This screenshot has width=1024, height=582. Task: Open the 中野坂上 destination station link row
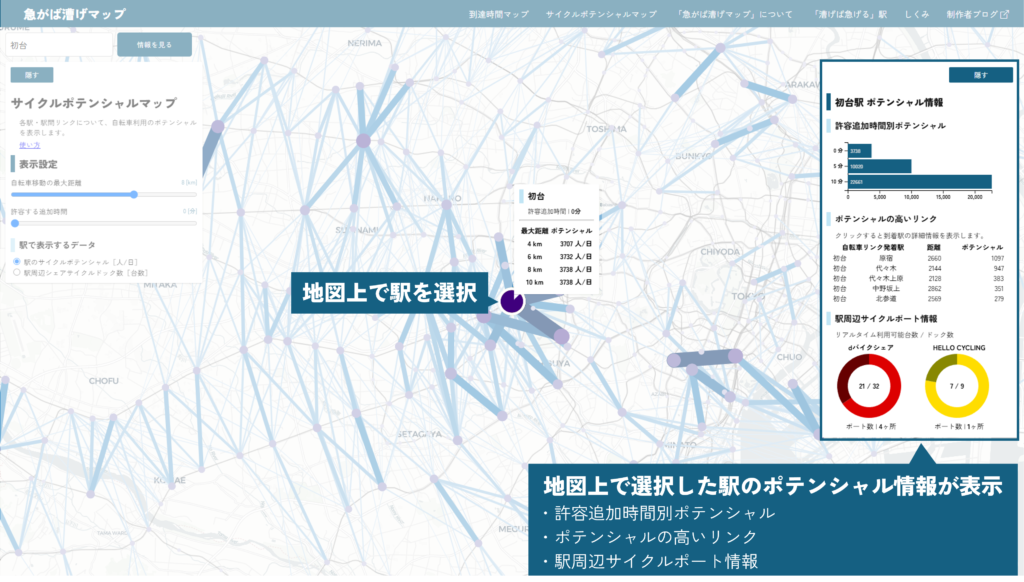point(918,288)
